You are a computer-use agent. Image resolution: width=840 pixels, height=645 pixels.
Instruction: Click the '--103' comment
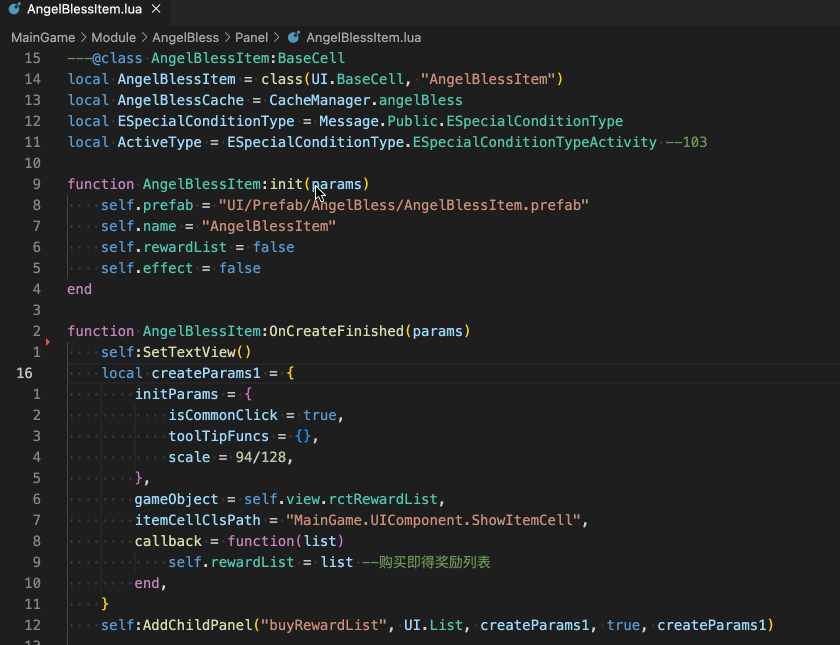[x=686, y=142]
